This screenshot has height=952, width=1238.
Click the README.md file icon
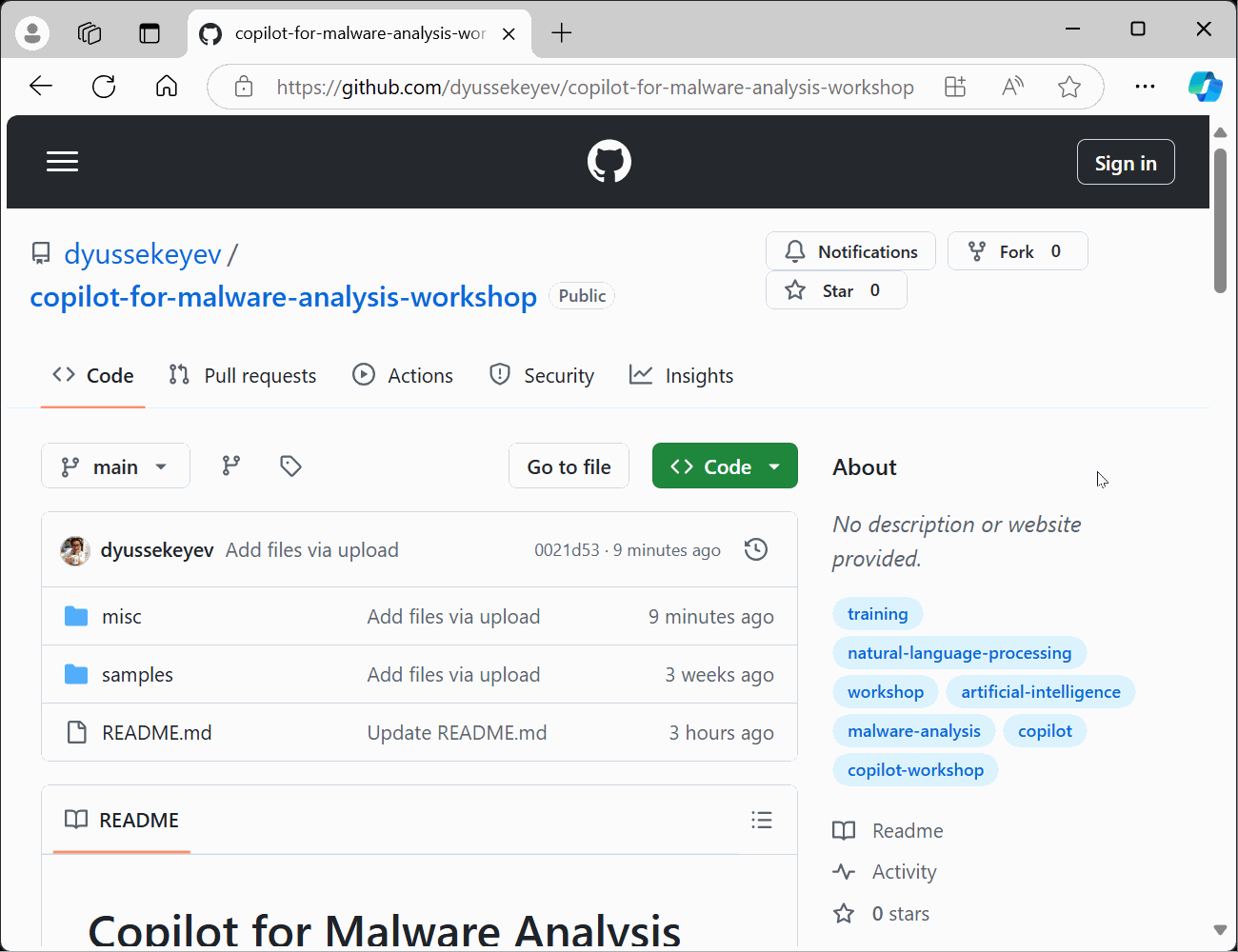76,732
